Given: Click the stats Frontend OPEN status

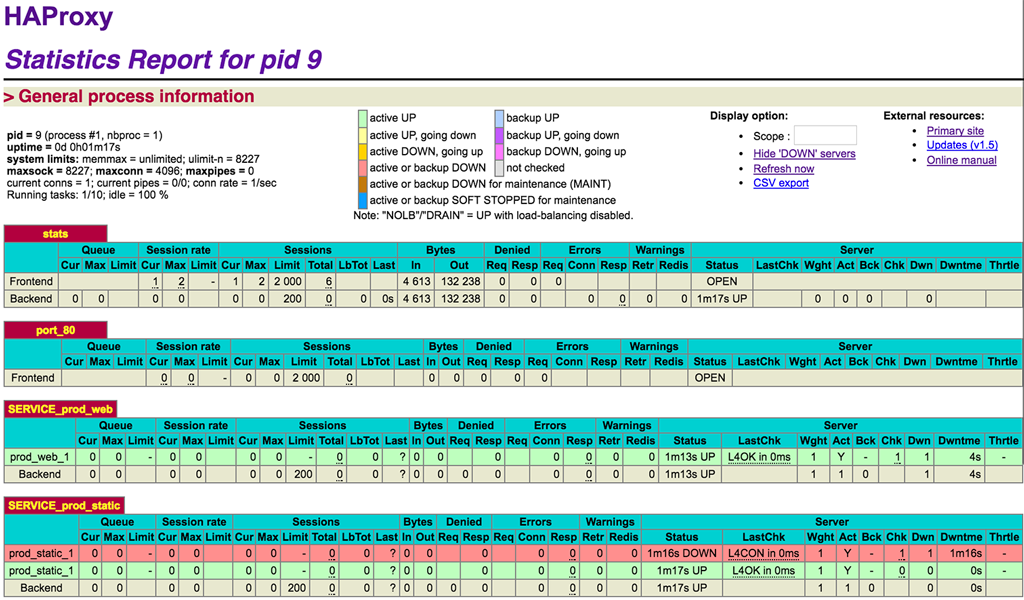Looking at the screenshot, I should click(x=722, y=281).
